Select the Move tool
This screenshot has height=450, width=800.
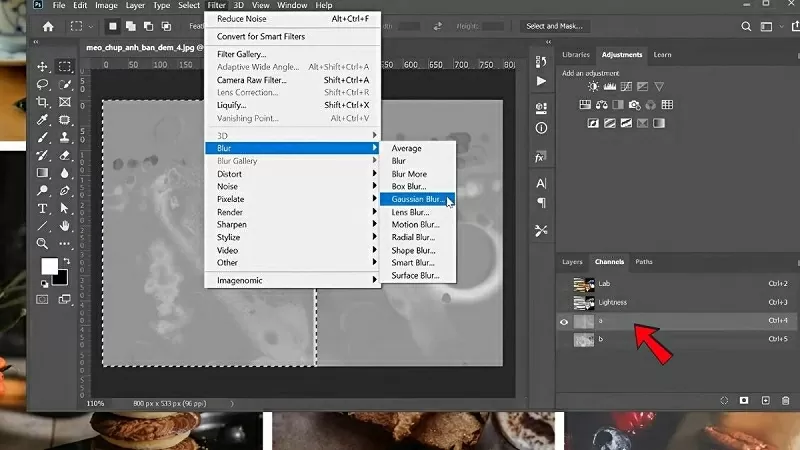[43, 66]
